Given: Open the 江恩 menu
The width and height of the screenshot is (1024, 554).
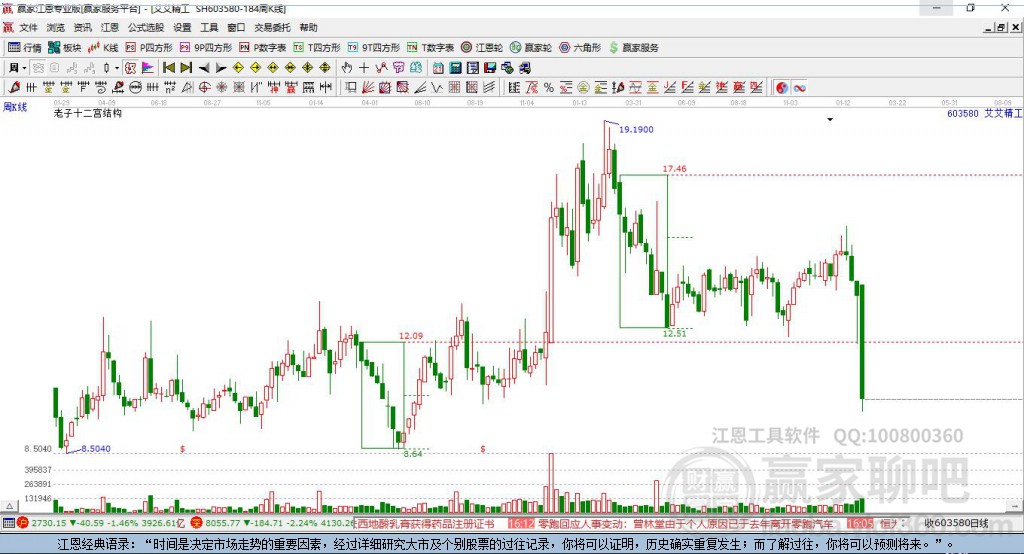Looking at the screenshot, I should [x=110, y=27].
